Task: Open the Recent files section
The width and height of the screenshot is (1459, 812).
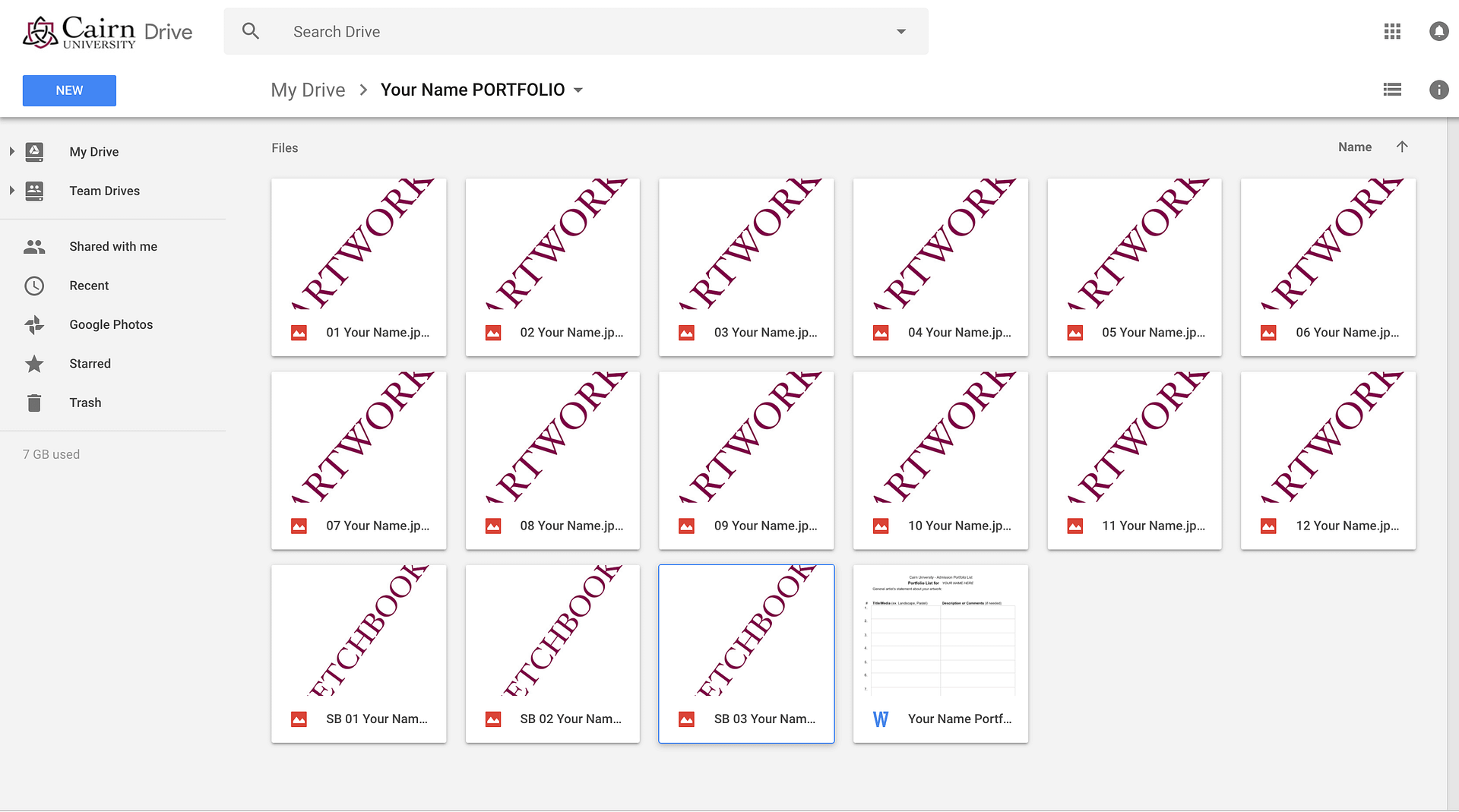Action: pyautogui.click(x=89, y=286)
